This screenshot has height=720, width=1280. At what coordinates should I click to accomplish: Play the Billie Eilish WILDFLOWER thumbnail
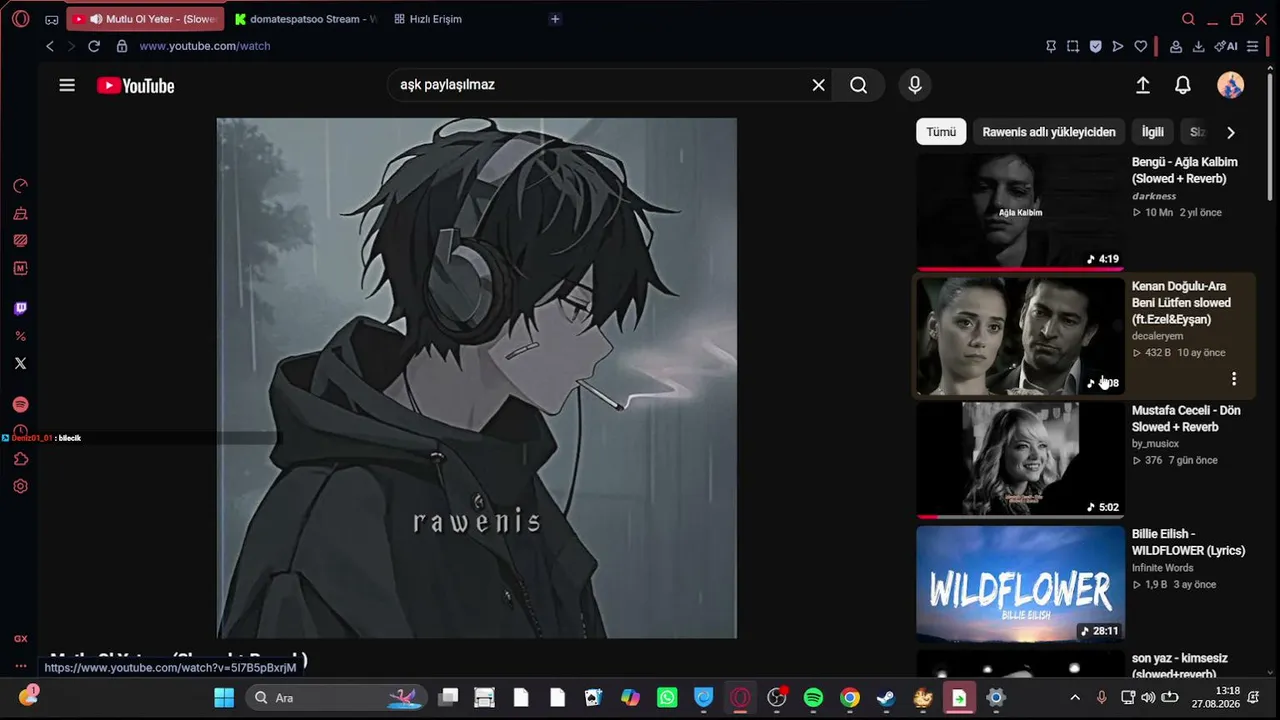click(1020, 584)
